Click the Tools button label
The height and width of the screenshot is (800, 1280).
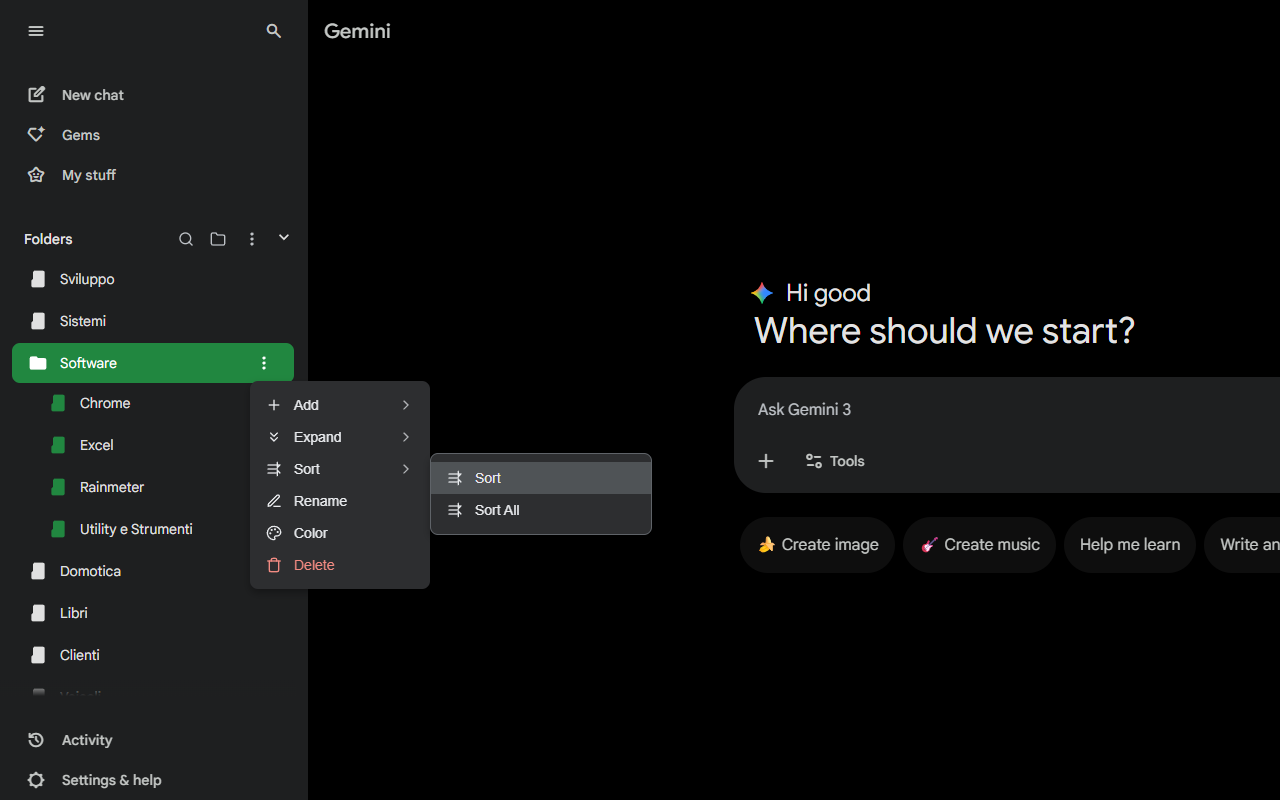pos(847,461)
